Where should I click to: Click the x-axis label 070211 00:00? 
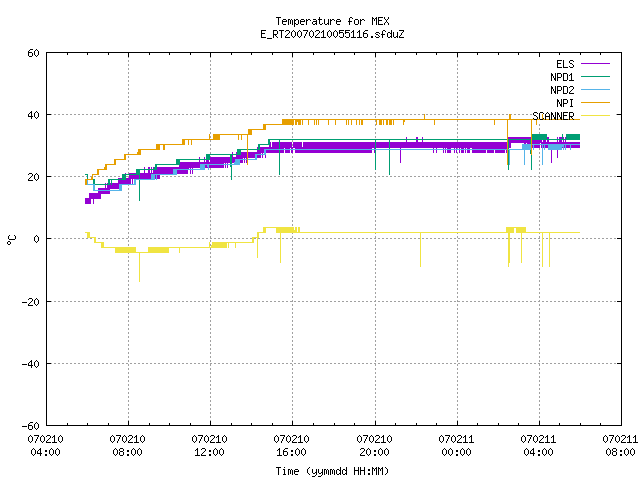pos(456,446)
